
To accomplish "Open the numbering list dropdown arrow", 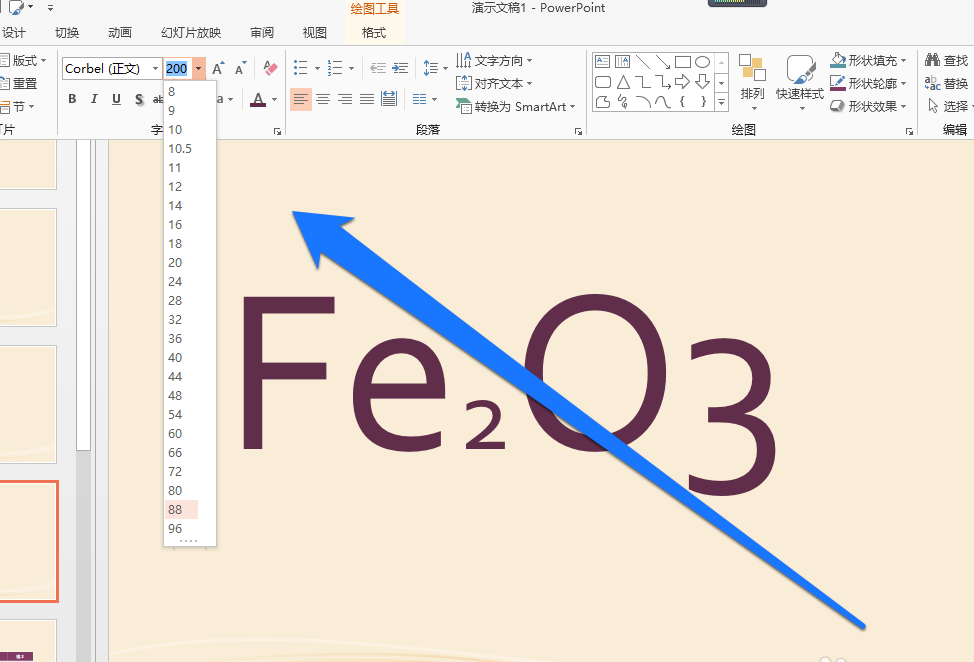I will (351, 68).
